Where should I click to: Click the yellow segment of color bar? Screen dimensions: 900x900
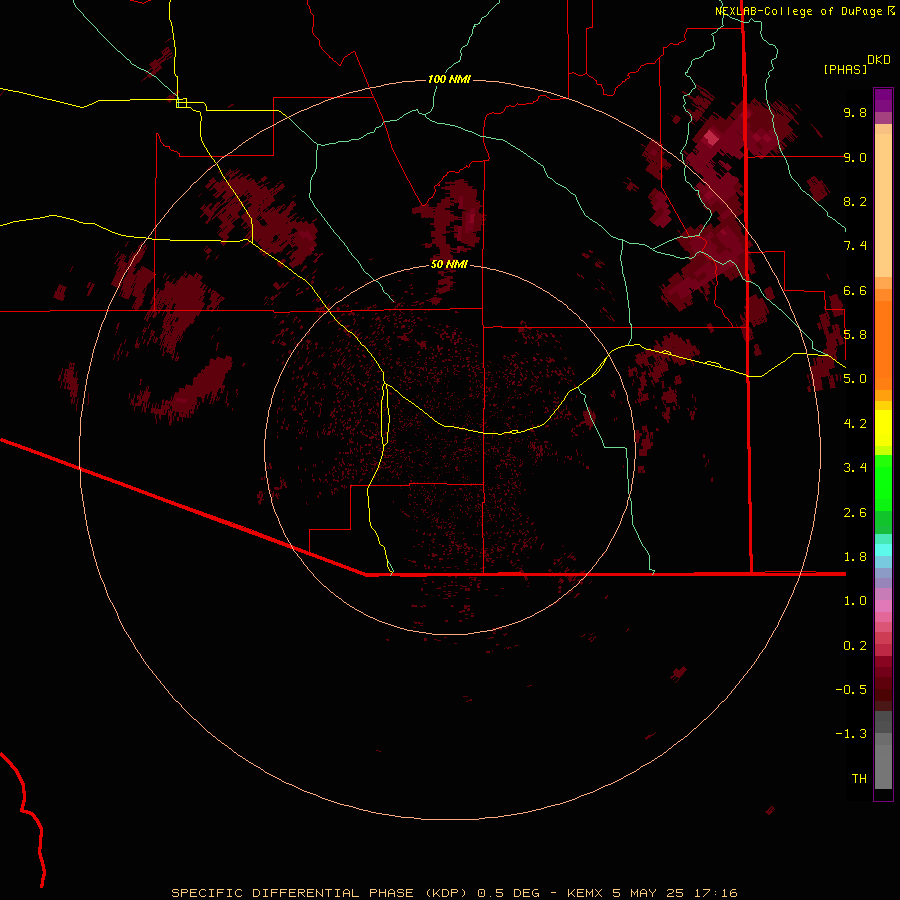point(883,428)
